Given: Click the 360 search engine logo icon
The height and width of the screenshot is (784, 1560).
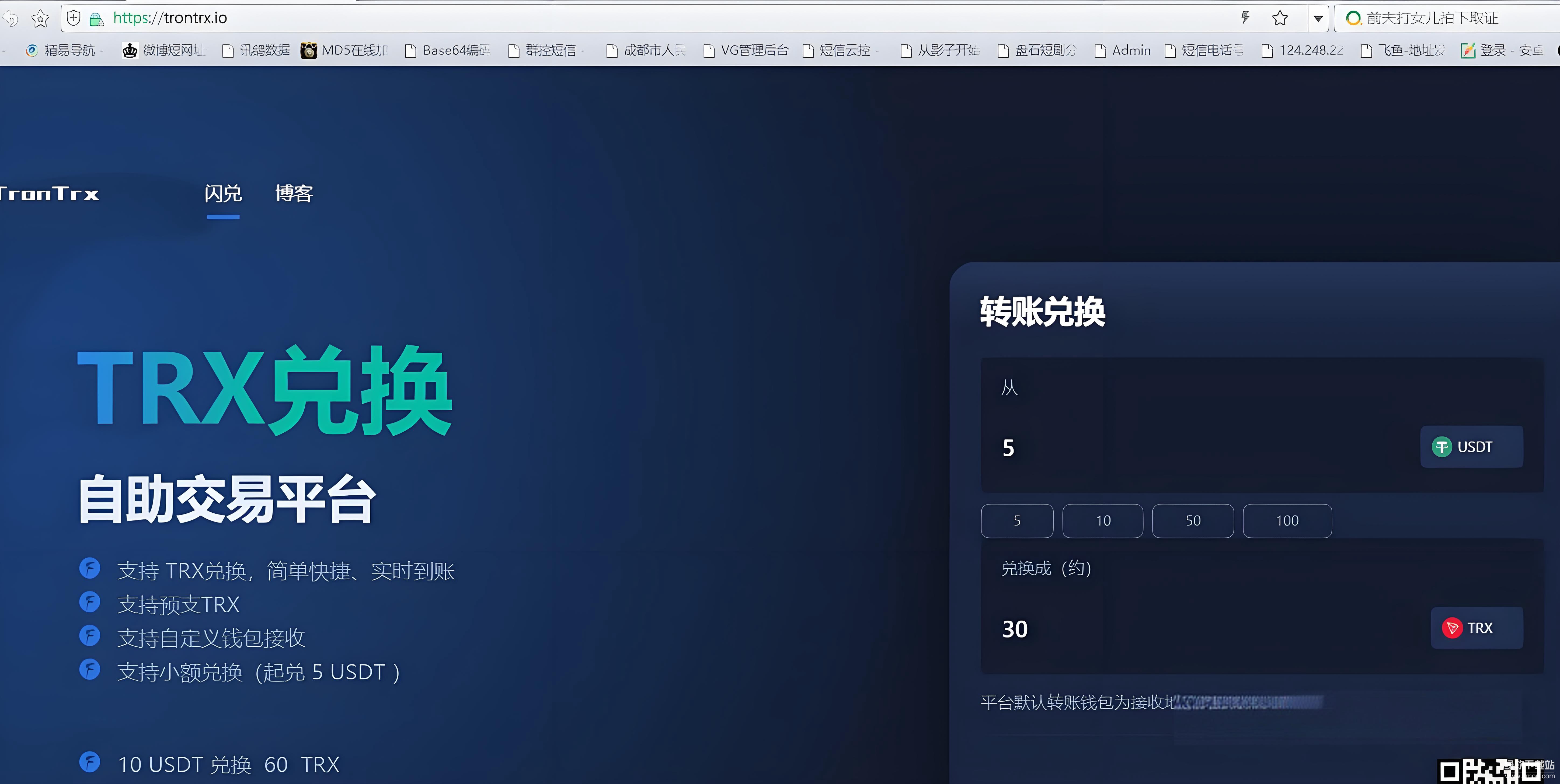Looking at the screenshot, I should 1353,18.
